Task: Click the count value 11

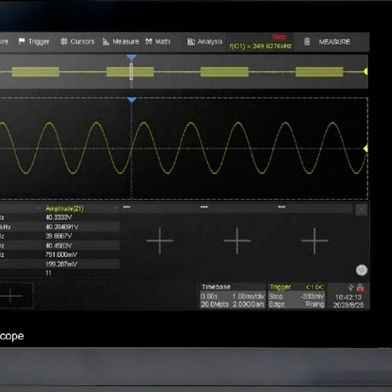Action: pos(49,273)
